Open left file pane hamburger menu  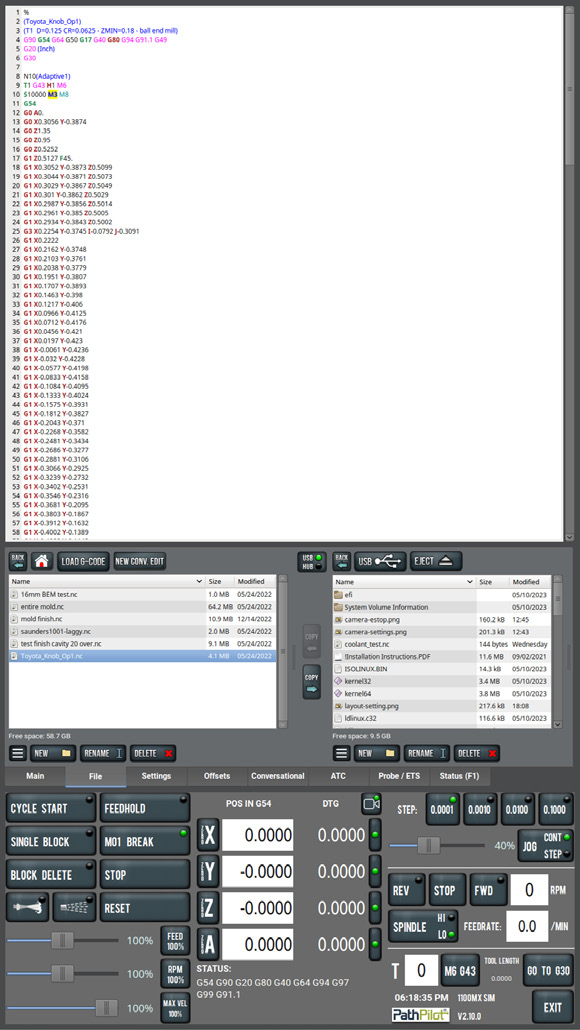(18, 753)
